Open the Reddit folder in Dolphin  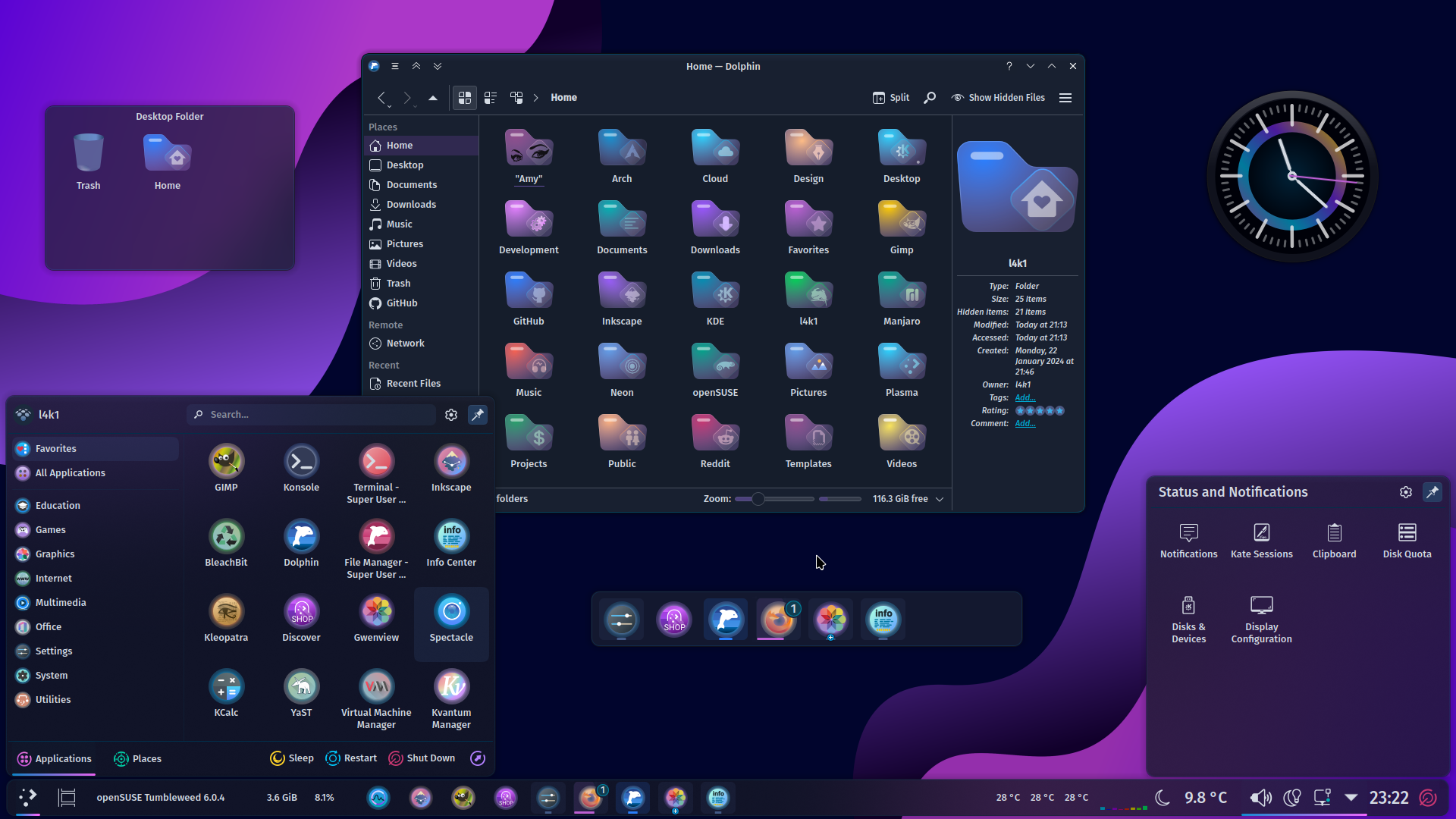pos(715,441)
